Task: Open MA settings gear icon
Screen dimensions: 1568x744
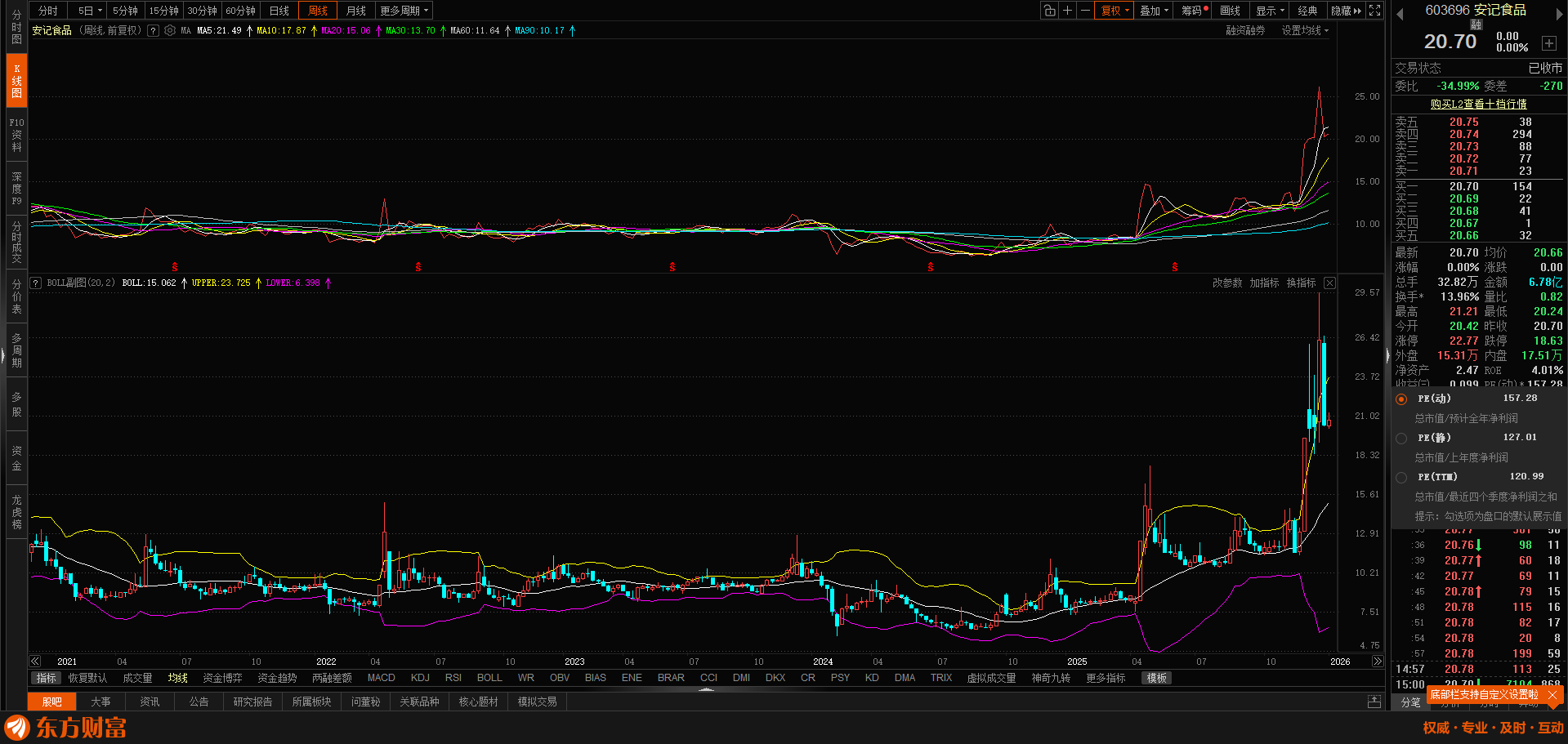Action: click(170, 31)
